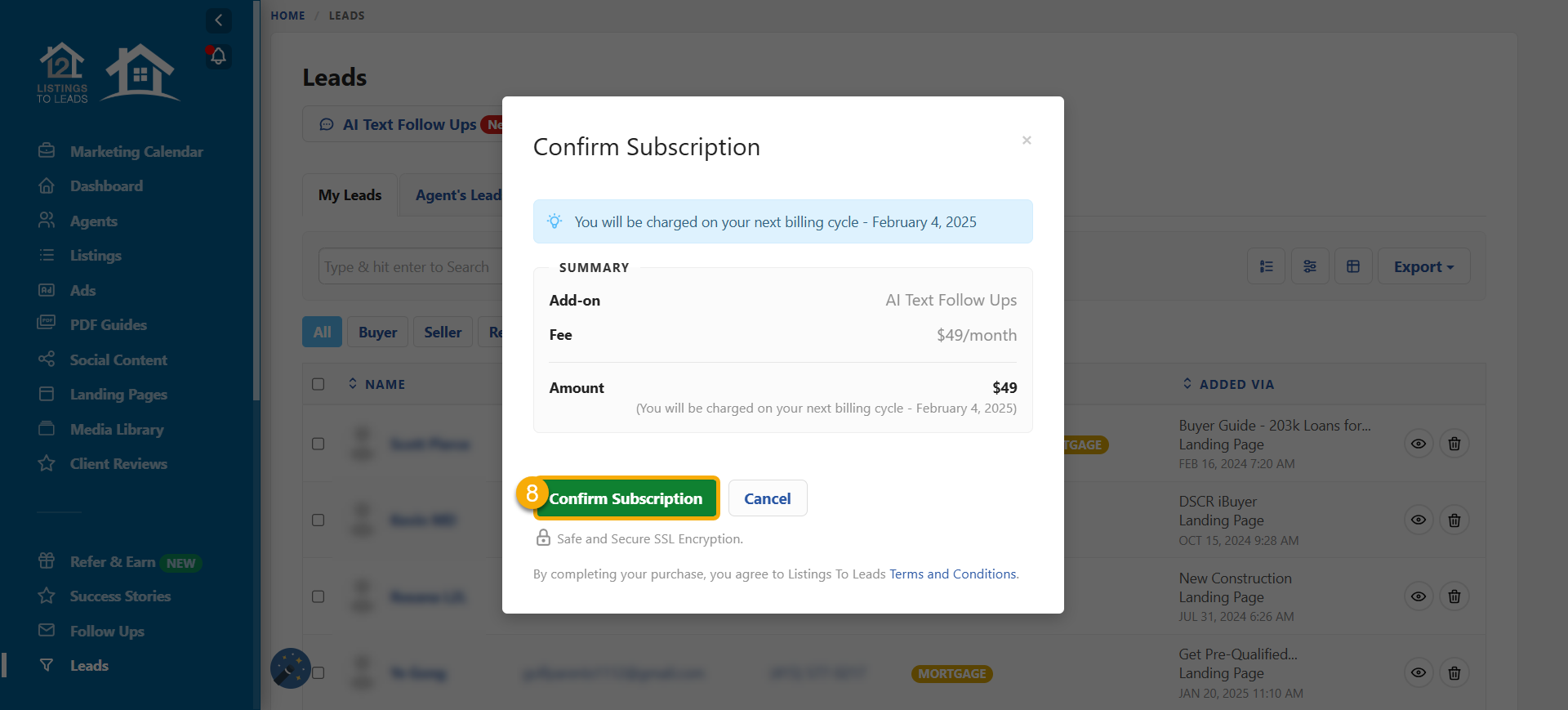Viewport: 1568px width, 710px height.
Task: Click the list view icon in toolbar
Action: pos(1266,266)
